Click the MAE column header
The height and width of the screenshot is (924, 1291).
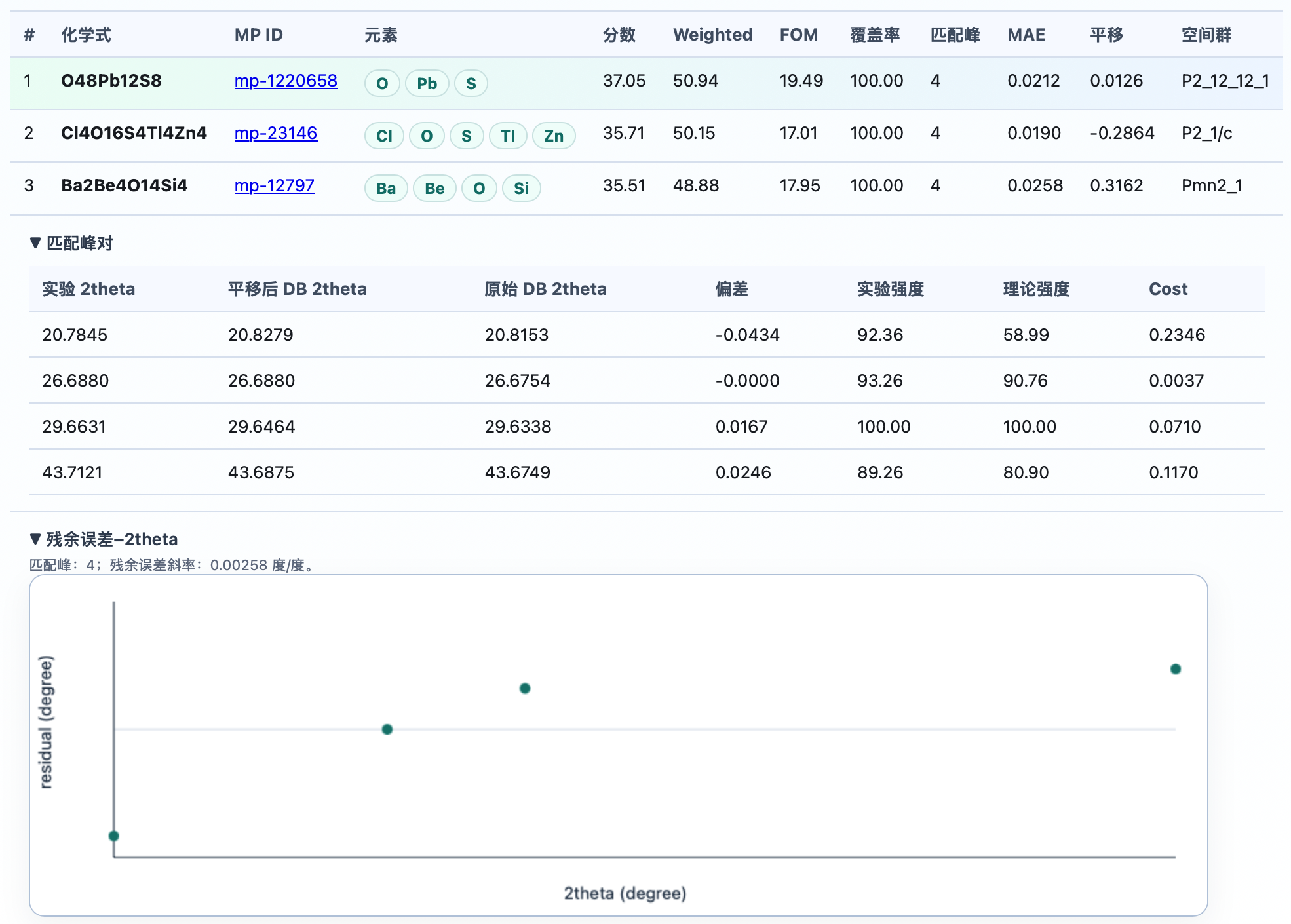tap(1026, 35)
